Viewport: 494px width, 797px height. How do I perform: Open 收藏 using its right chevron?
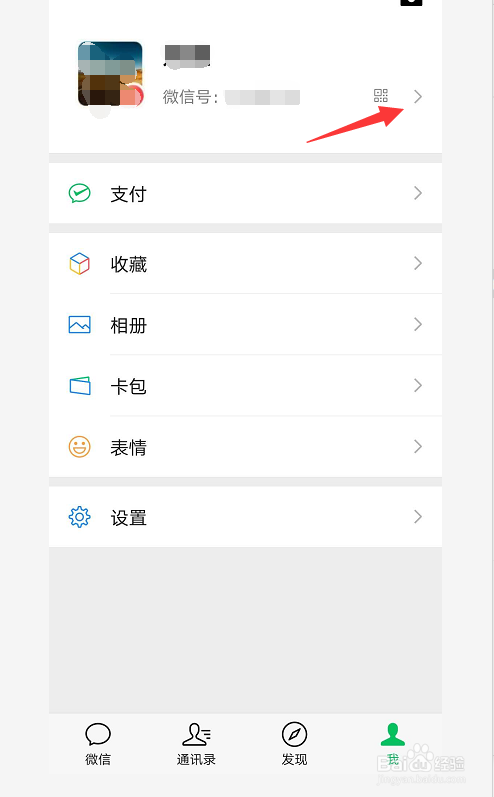(x=418, y=263)
